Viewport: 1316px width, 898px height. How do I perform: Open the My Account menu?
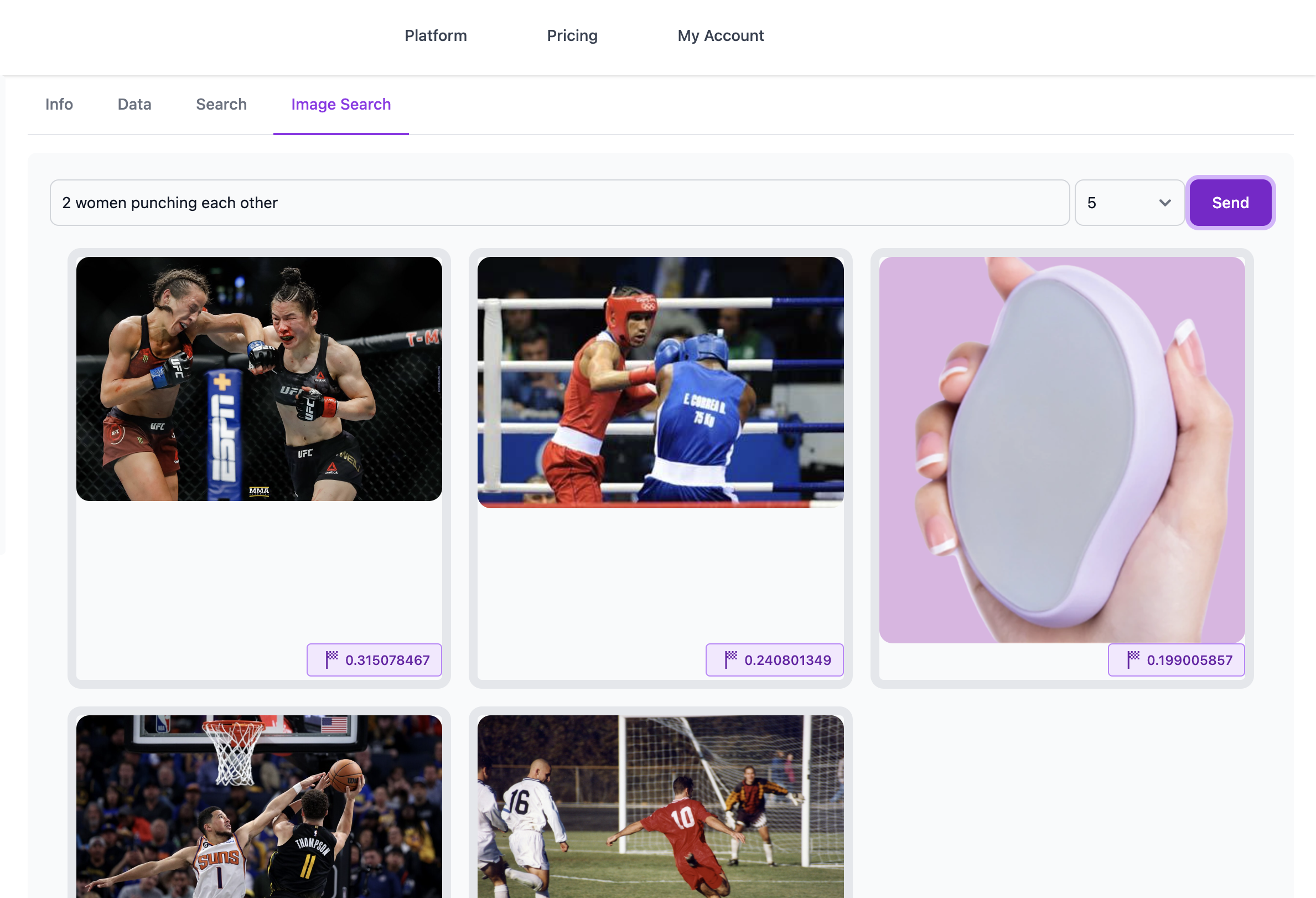click(721, 35)
